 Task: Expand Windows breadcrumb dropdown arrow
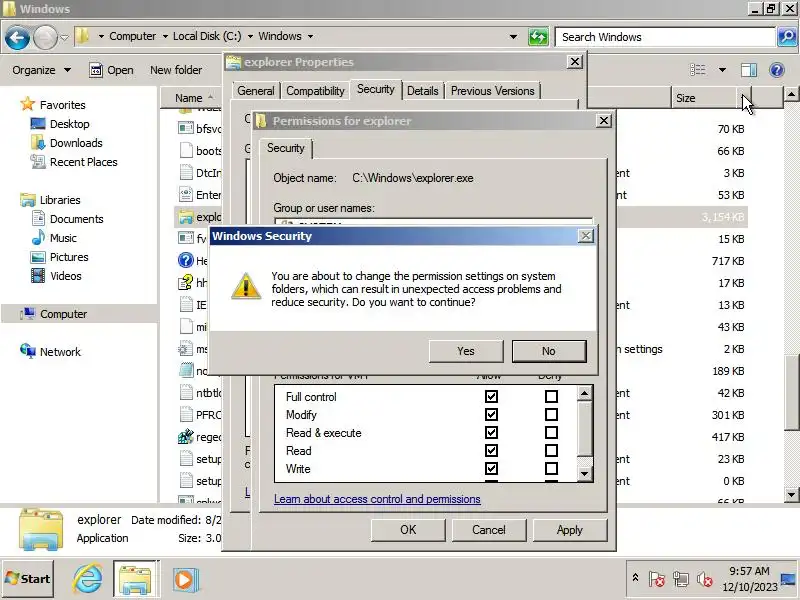310,36
